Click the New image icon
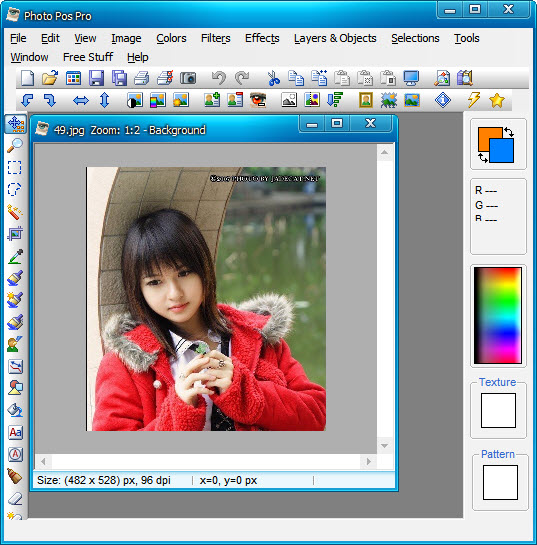The width and height of the screenshot is (537, 545). point(27,78)
